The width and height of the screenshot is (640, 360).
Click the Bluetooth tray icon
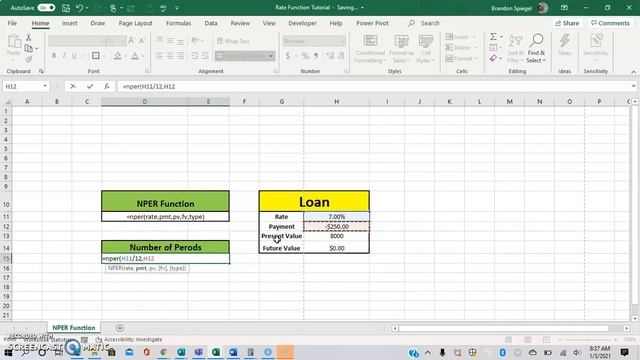pos(502,352)
